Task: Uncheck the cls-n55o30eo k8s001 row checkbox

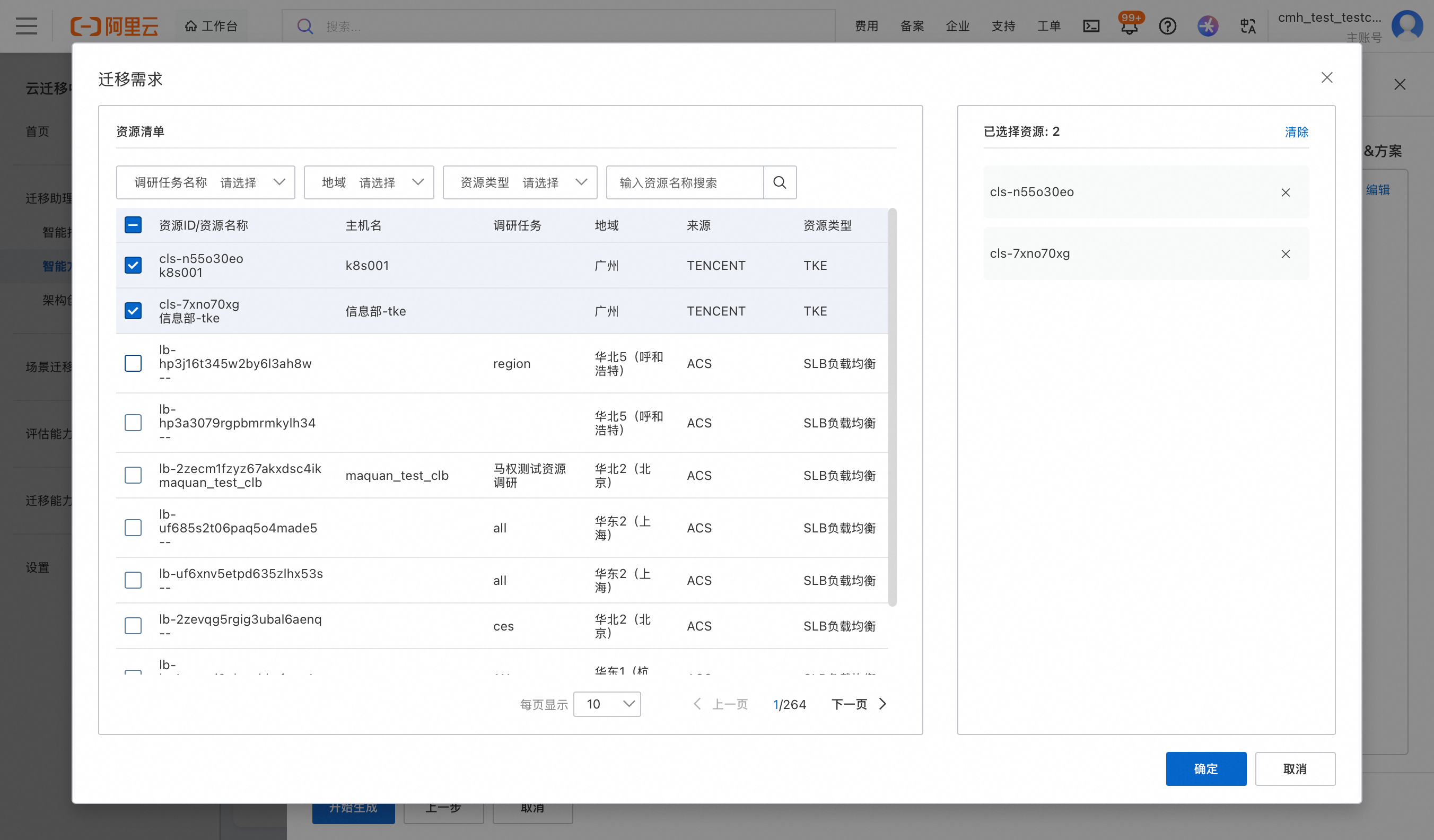Action: pyautogui.click(x=133, y=265)
